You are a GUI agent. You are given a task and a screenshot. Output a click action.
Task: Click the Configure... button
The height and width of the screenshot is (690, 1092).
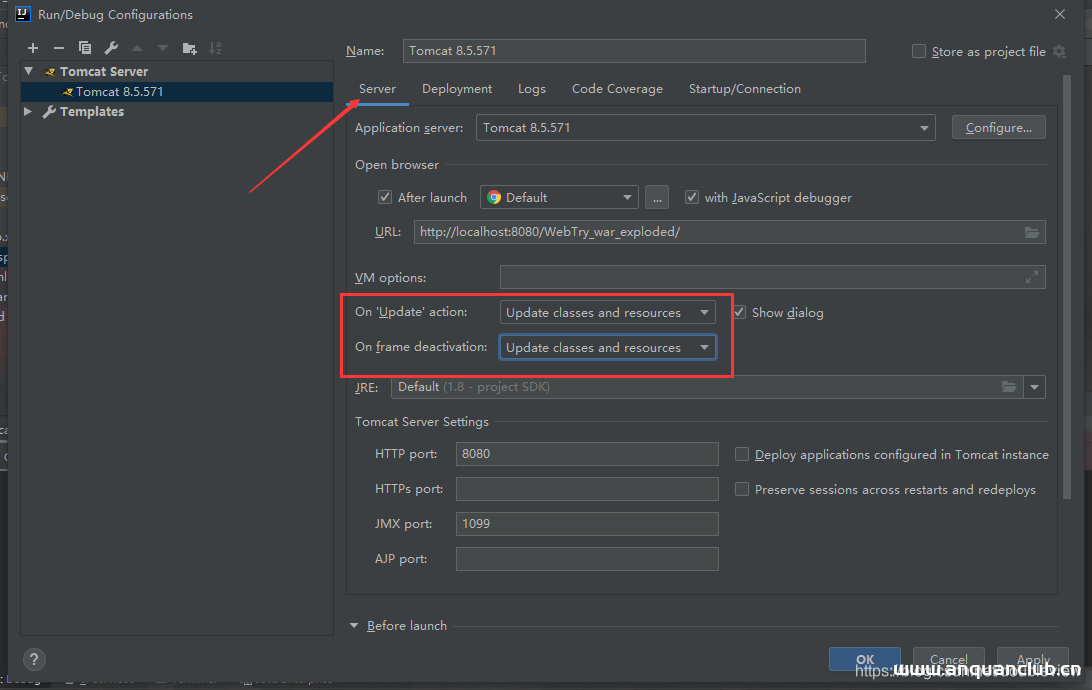[998, 128]
